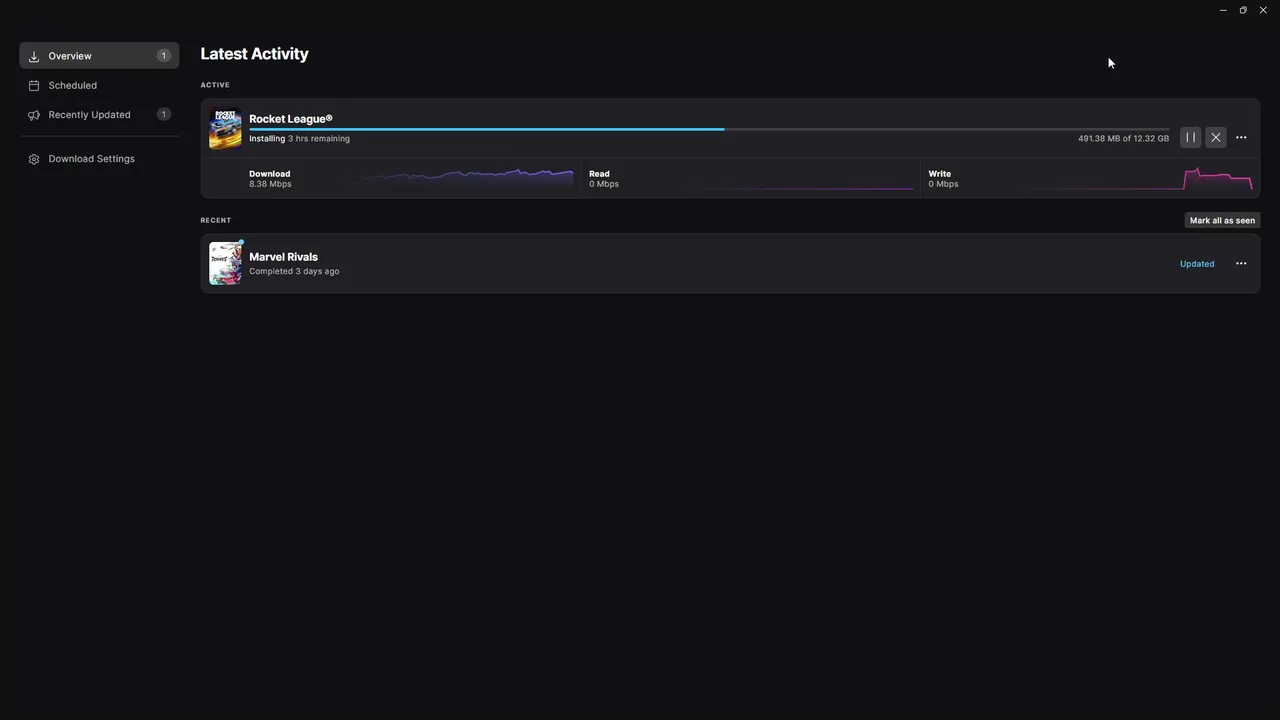Open Download Settings
The image size is (1280, 720).
(x=99, y=158)
